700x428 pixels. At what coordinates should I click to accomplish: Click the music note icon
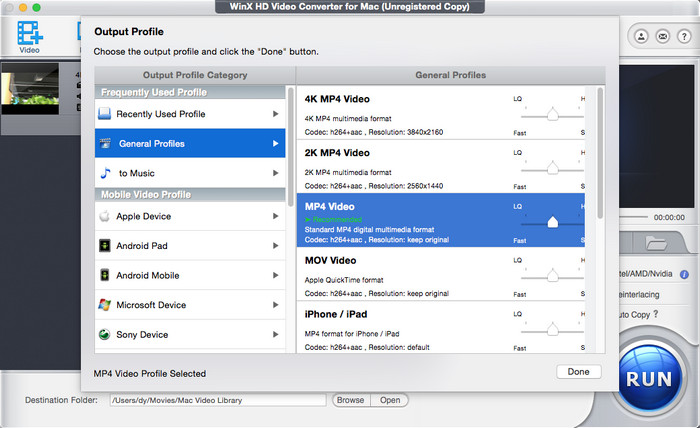(105, 173)
